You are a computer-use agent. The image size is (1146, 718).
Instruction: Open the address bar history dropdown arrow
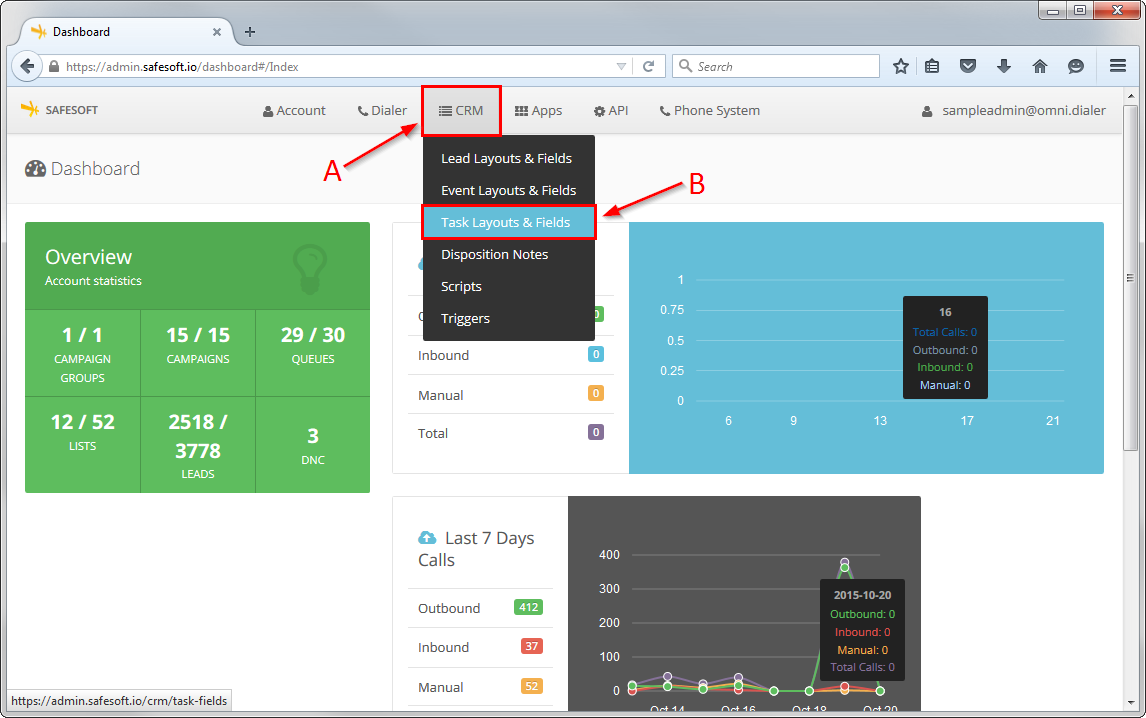coord(621,67)
